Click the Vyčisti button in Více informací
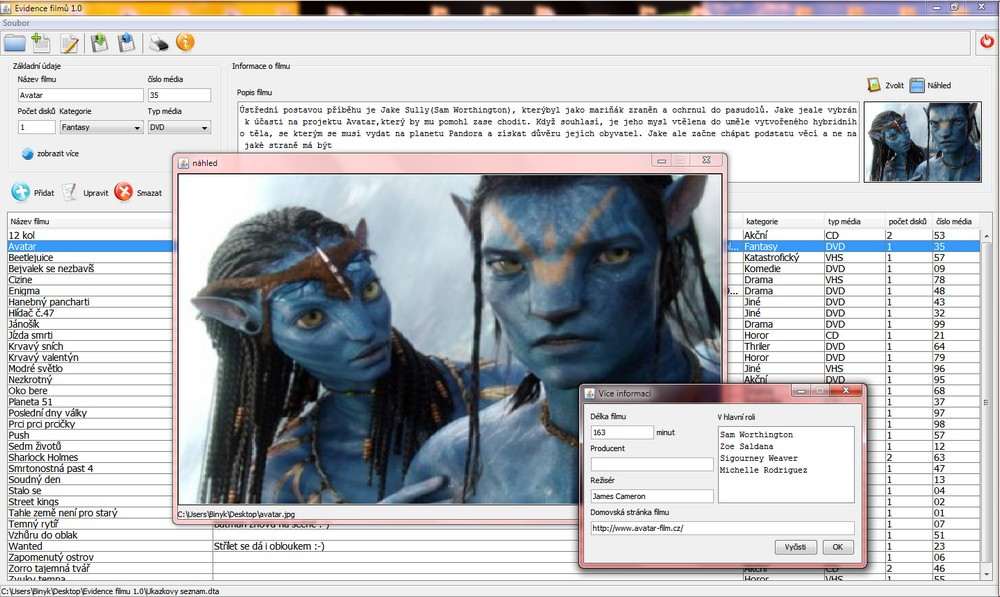The width and height of the screenshot is (1000, 597). tap(795, 547)
